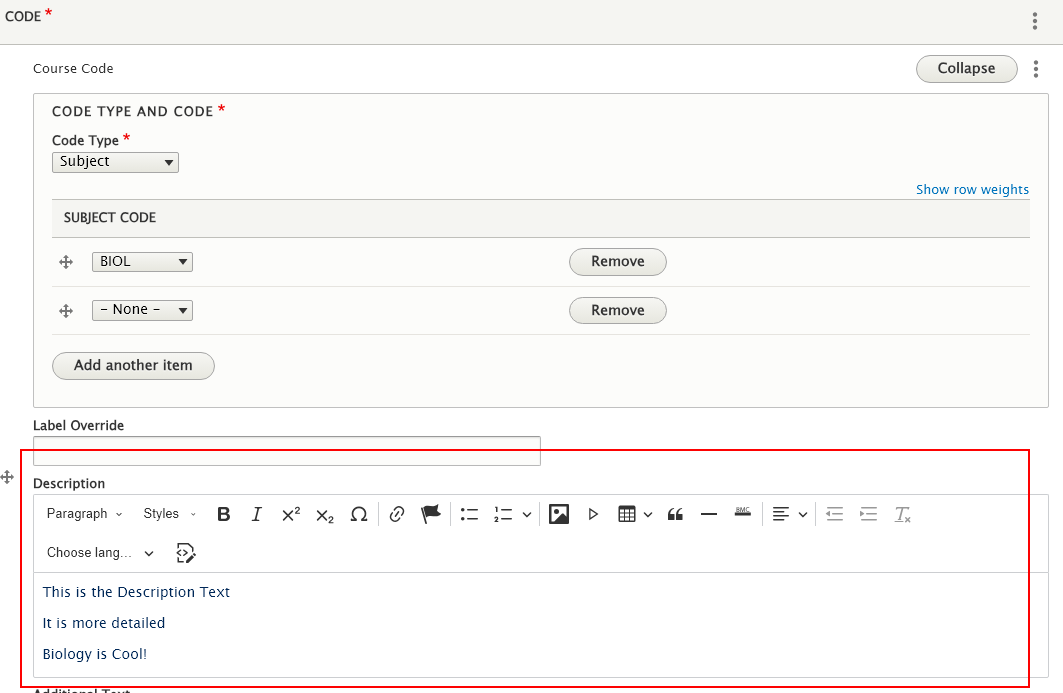Apply bold formatting in the Description editor
1063x693 pixels.
(223, 513)
